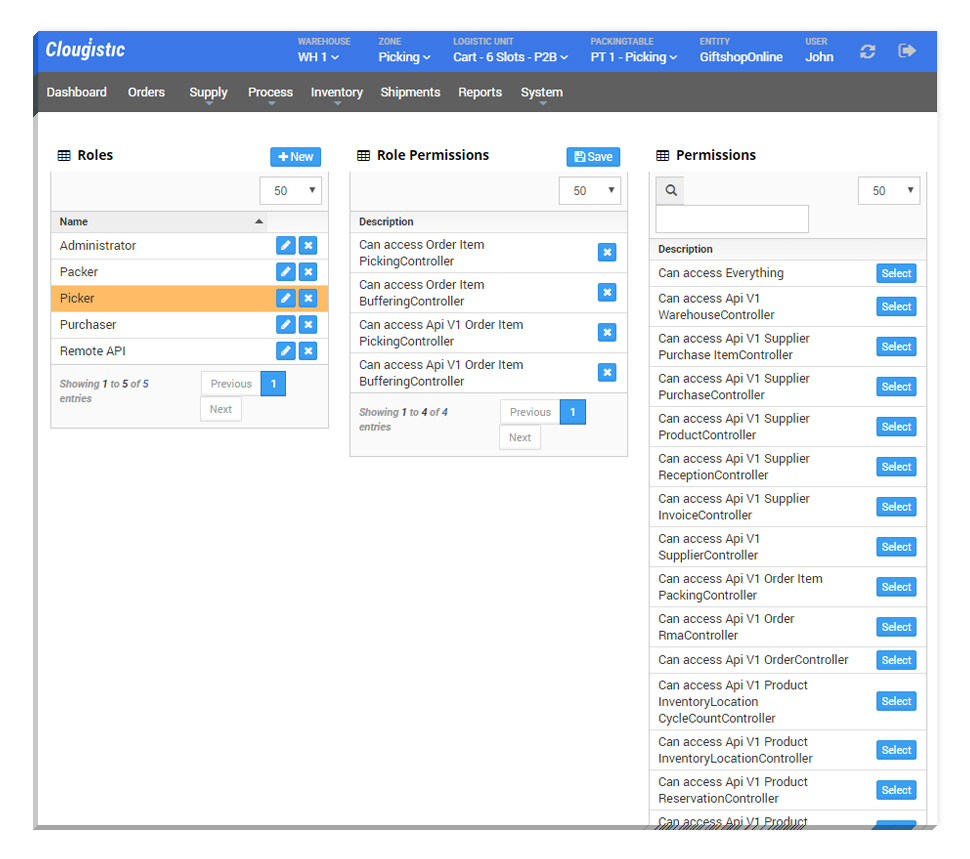Select Api V1 OrderController permission
This screenshot has height=859, width=970.
896,660
